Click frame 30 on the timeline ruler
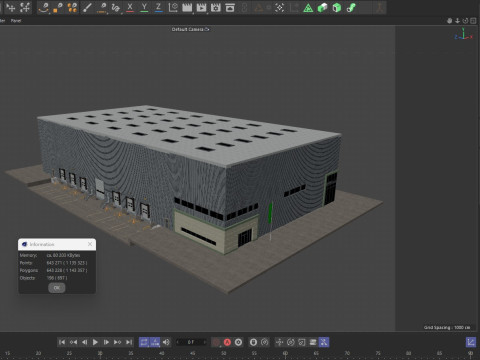 [x=100, y=353]
